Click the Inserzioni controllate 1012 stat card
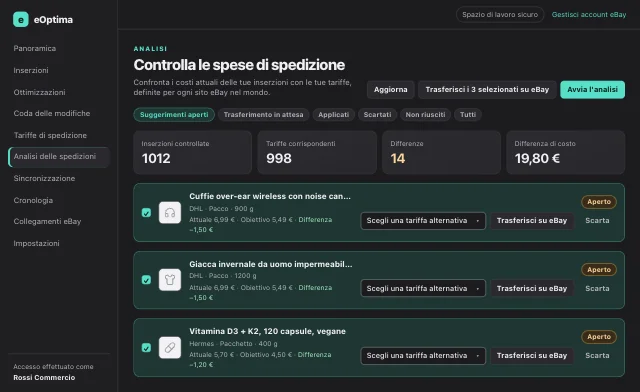Viewport: 640px width, 392px height. 193,152
